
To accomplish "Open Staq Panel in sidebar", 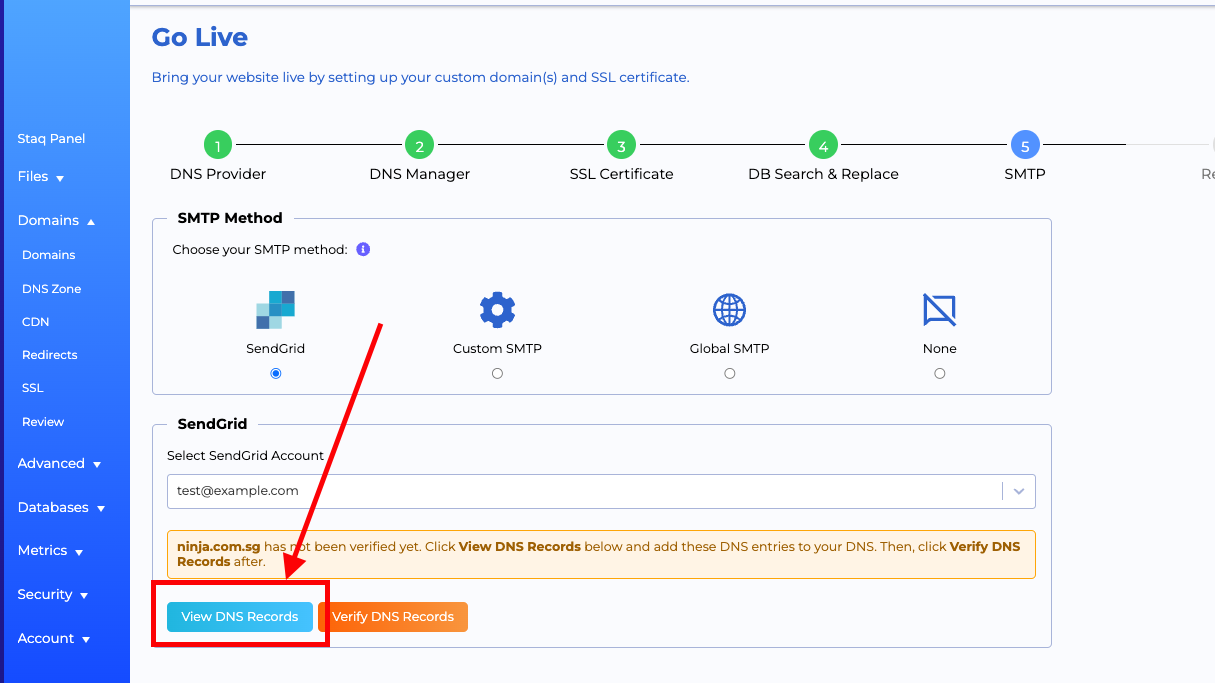I will coord(51,138).
